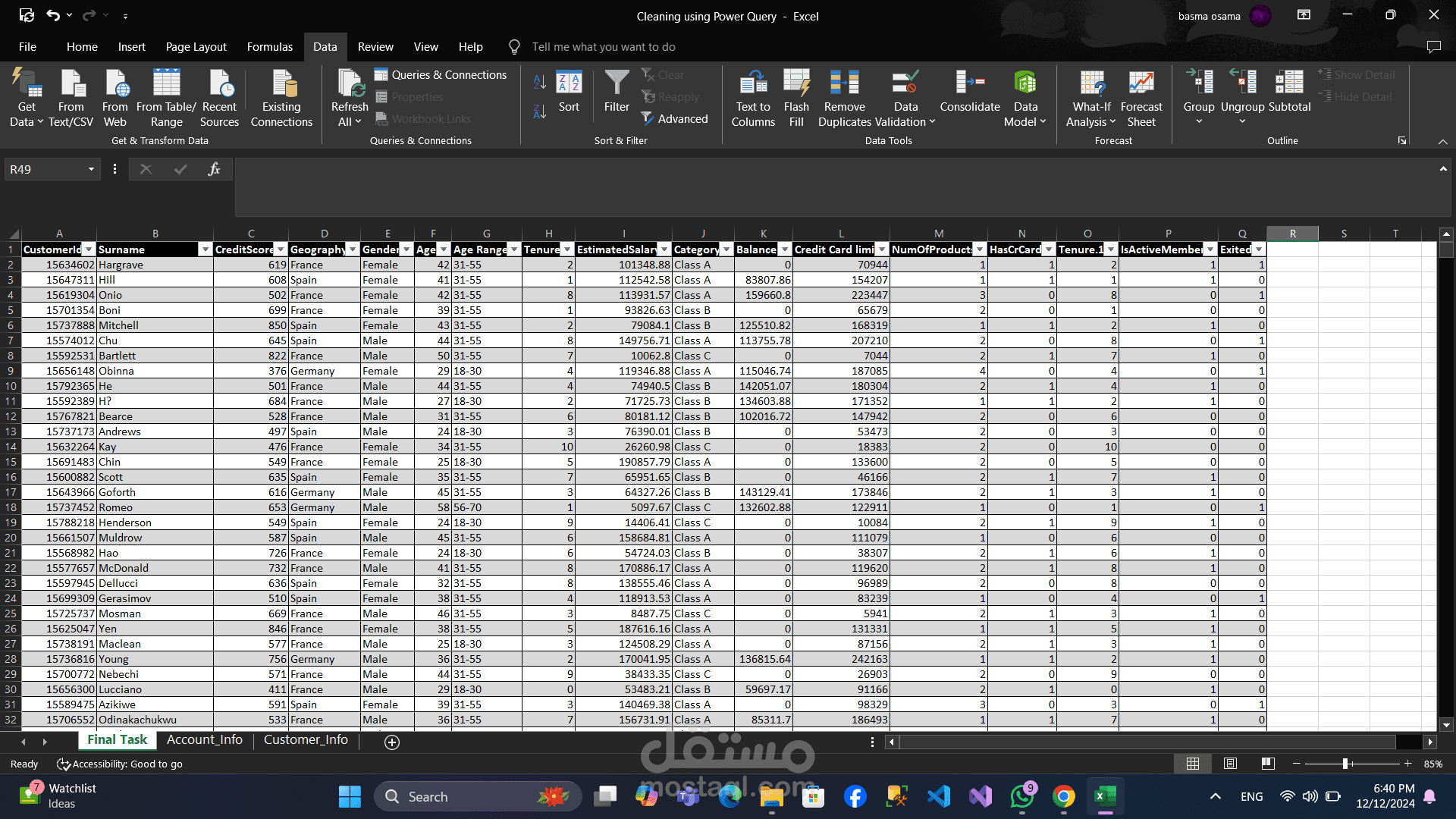The height and width of the screenshot is (819, 1456).
Task: Open Queries & Connections pane
Action: point(441,75)
